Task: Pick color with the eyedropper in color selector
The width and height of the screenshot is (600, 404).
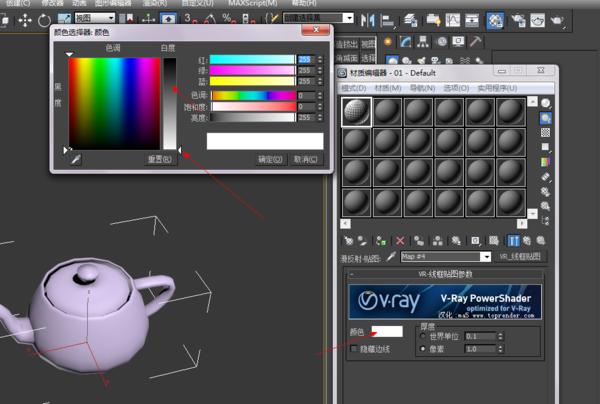Action: tap(76, 159)
